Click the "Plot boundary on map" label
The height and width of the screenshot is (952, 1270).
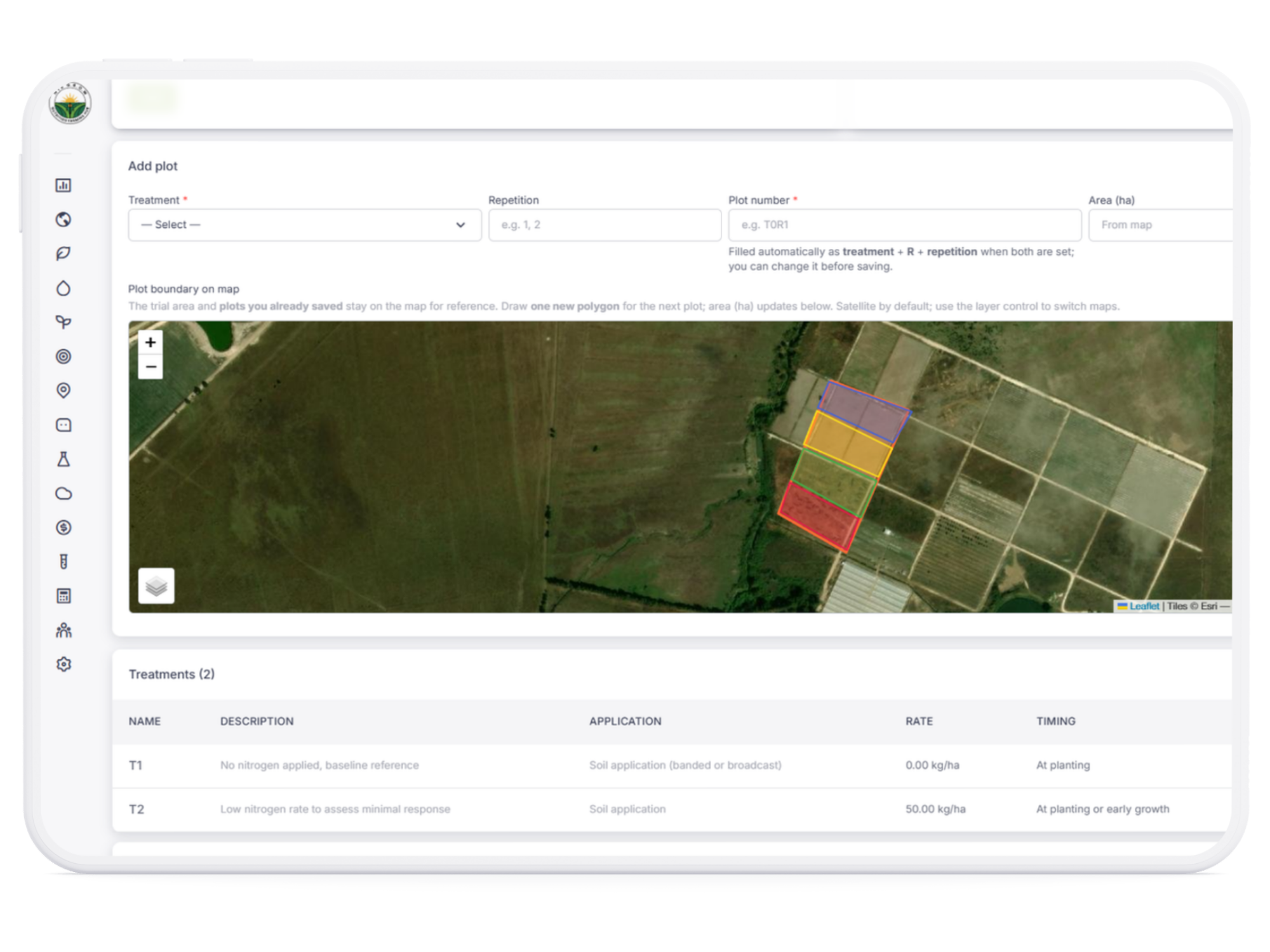tap(184, 289)
